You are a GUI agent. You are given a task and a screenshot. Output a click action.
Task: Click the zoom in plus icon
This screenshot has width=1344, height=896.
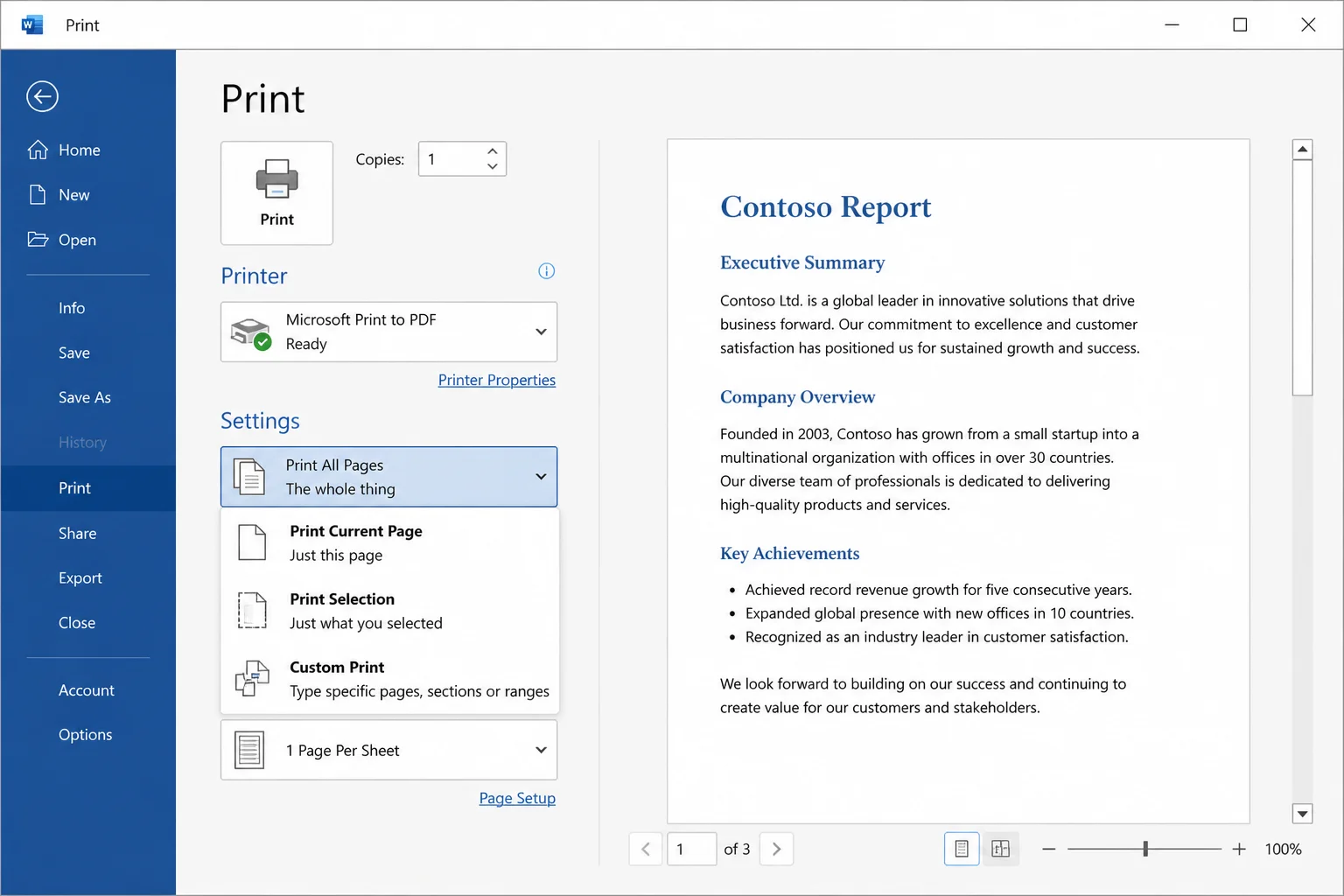pyautogui.click(x=1239, y=849)
